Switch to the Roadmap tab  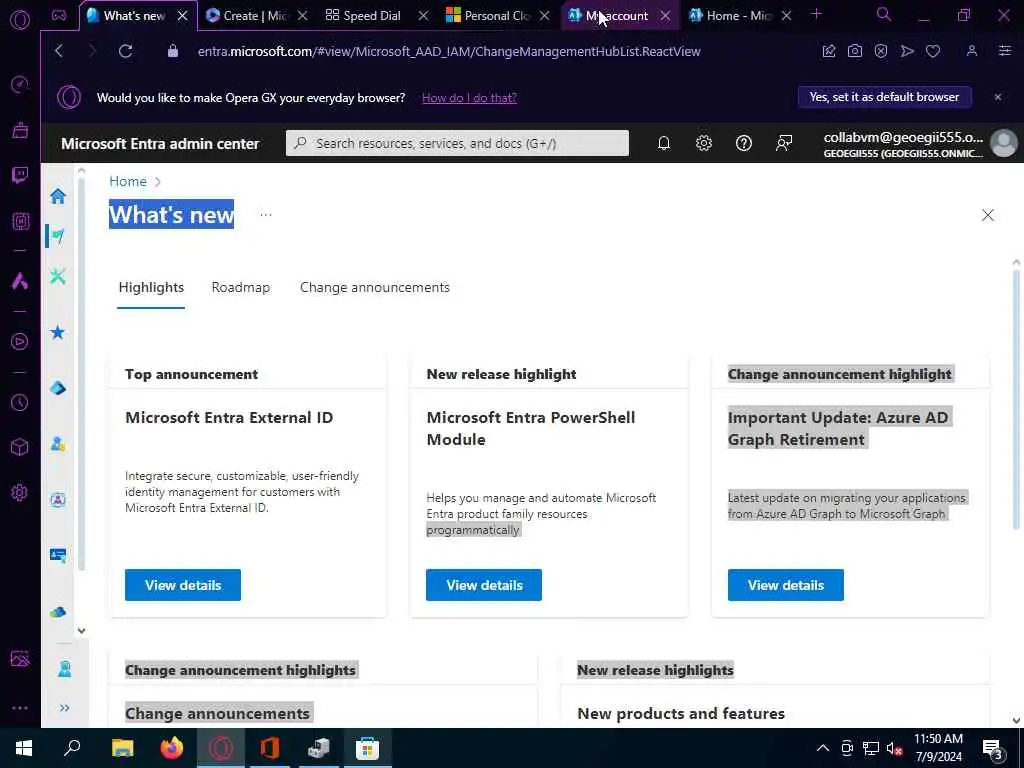[240, 287]
